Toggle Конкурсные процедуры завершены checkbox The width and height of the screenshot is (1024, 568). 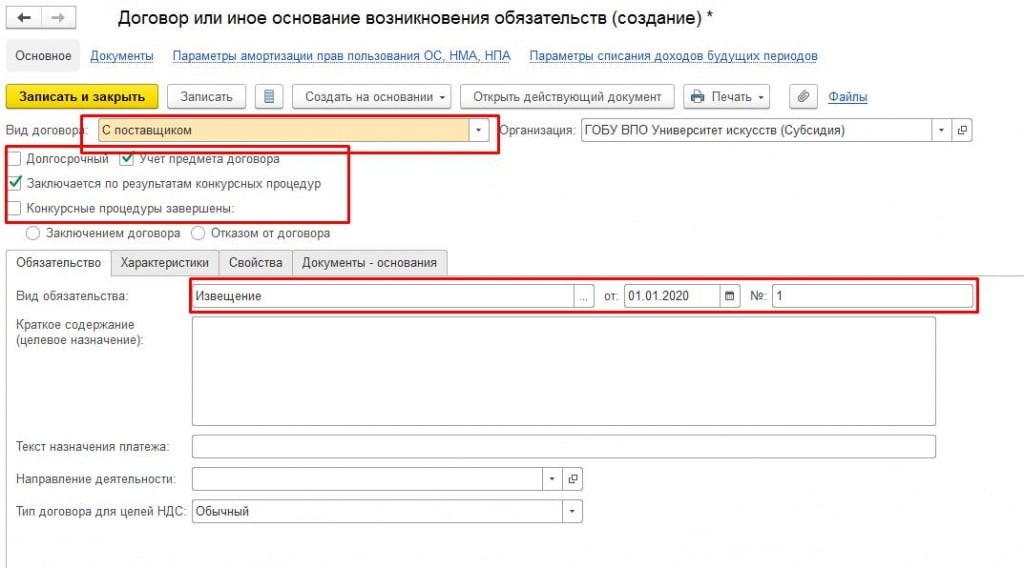(x=14, y=208)
